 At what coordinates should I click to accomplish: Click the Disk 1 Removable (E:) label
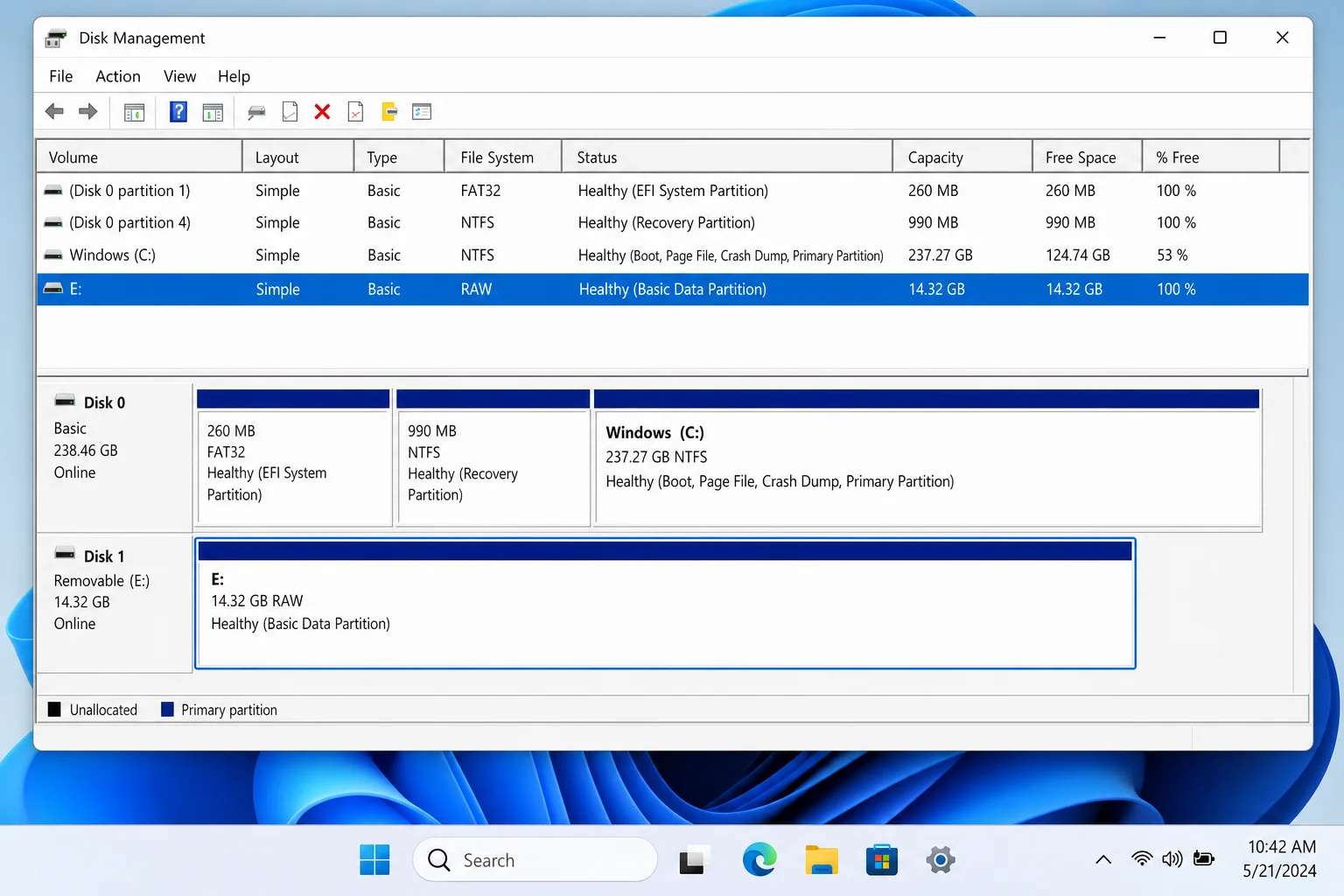tap(115, 604)
